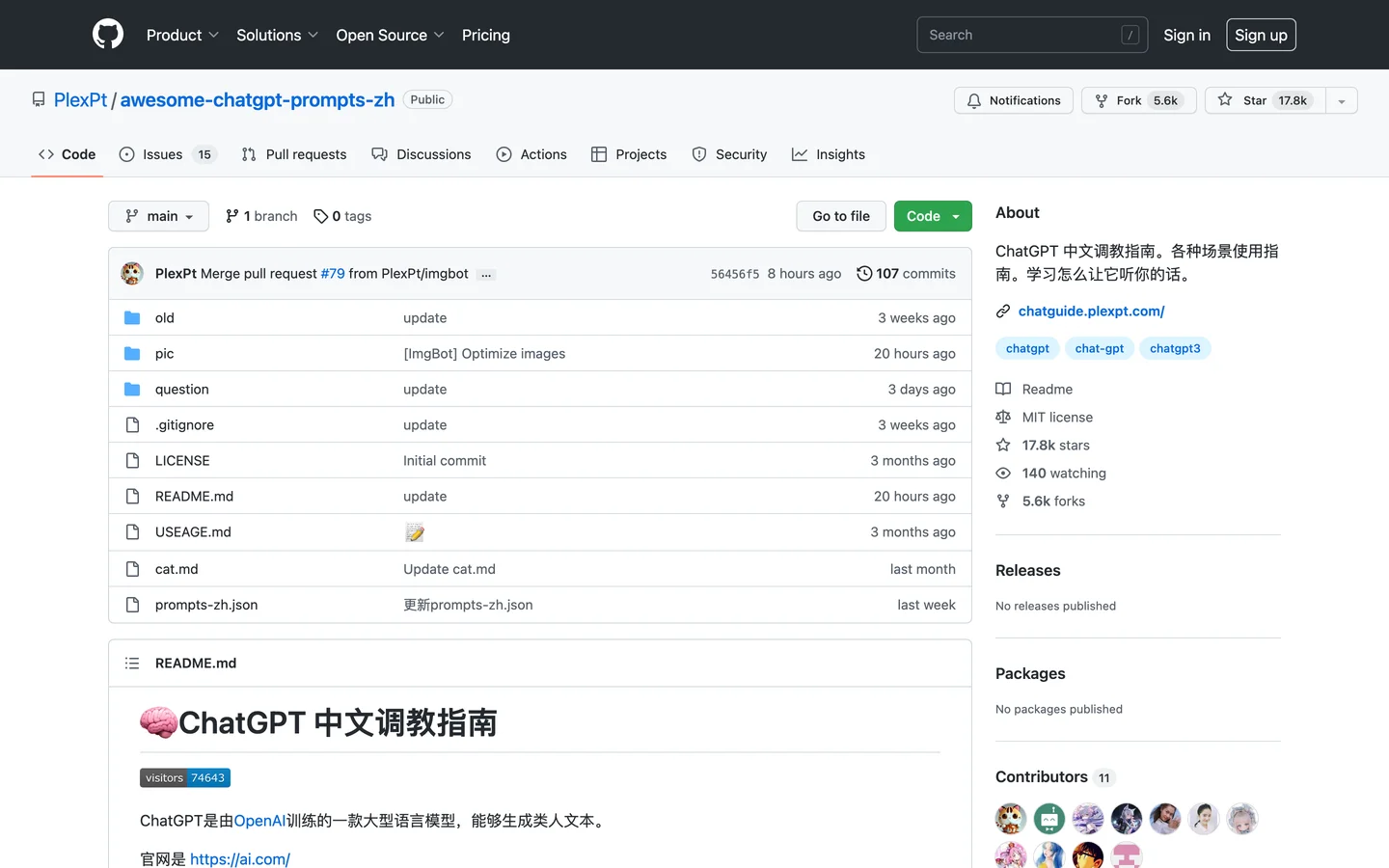View 140 watching link

pos(1051,474)
